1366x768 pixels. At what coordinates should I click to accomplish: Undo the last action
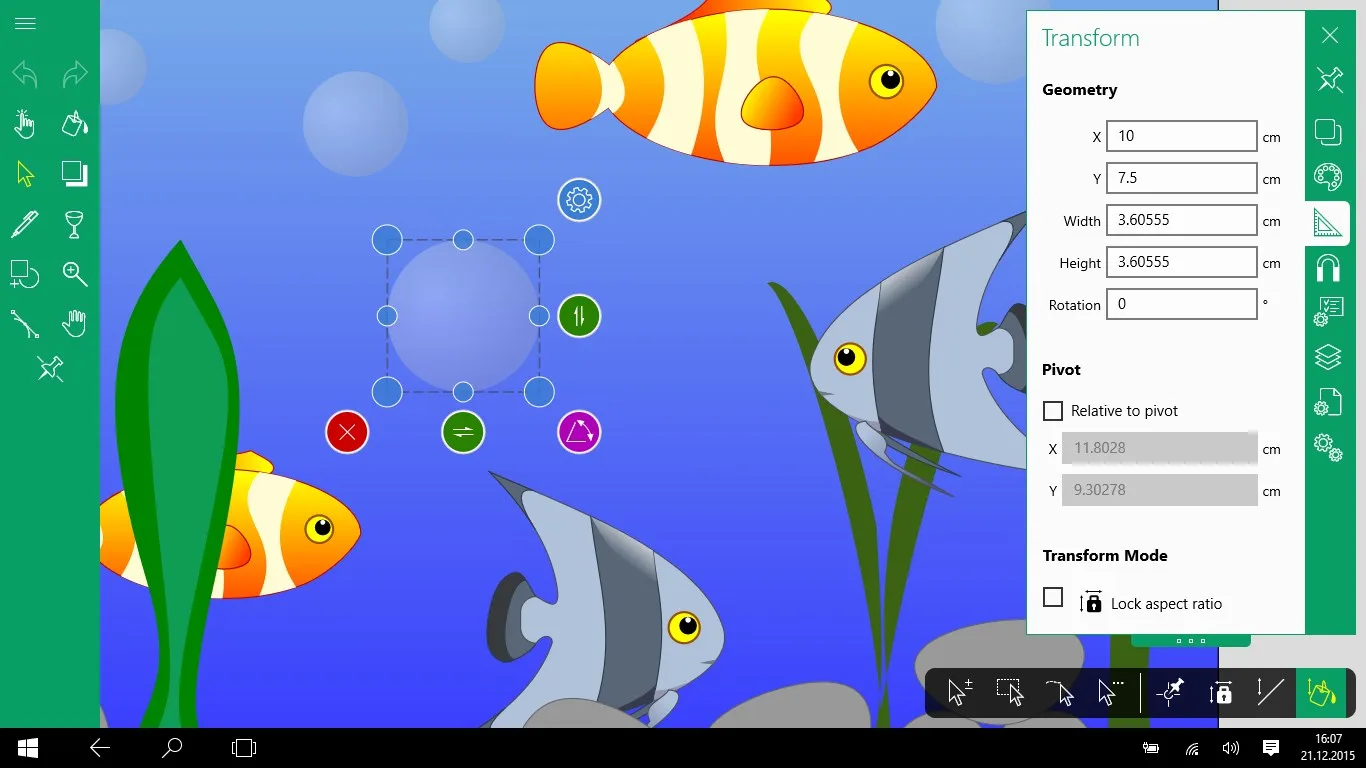25,74
